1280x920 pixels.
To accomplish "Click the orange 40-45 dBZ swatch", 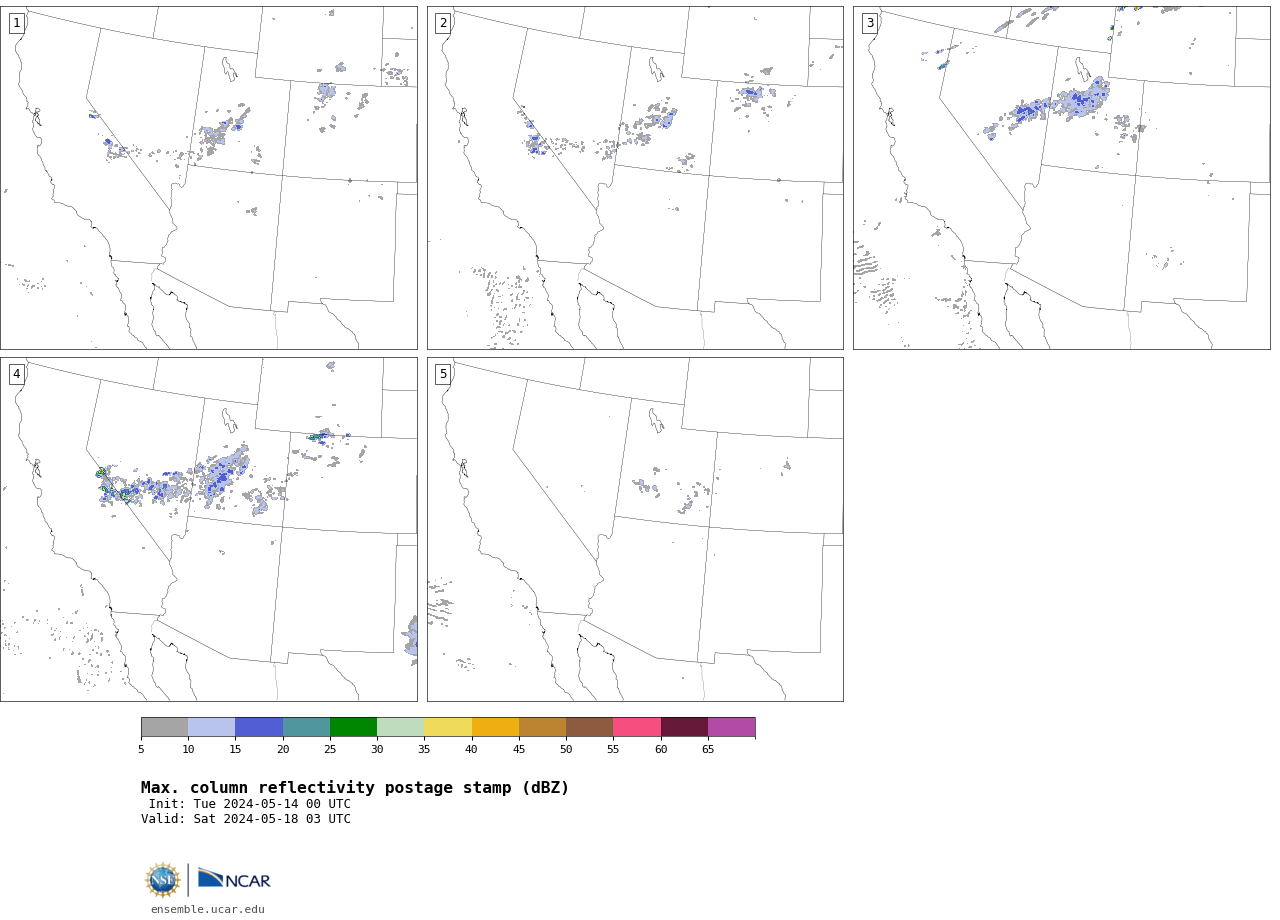I will [x=495, y=727].
